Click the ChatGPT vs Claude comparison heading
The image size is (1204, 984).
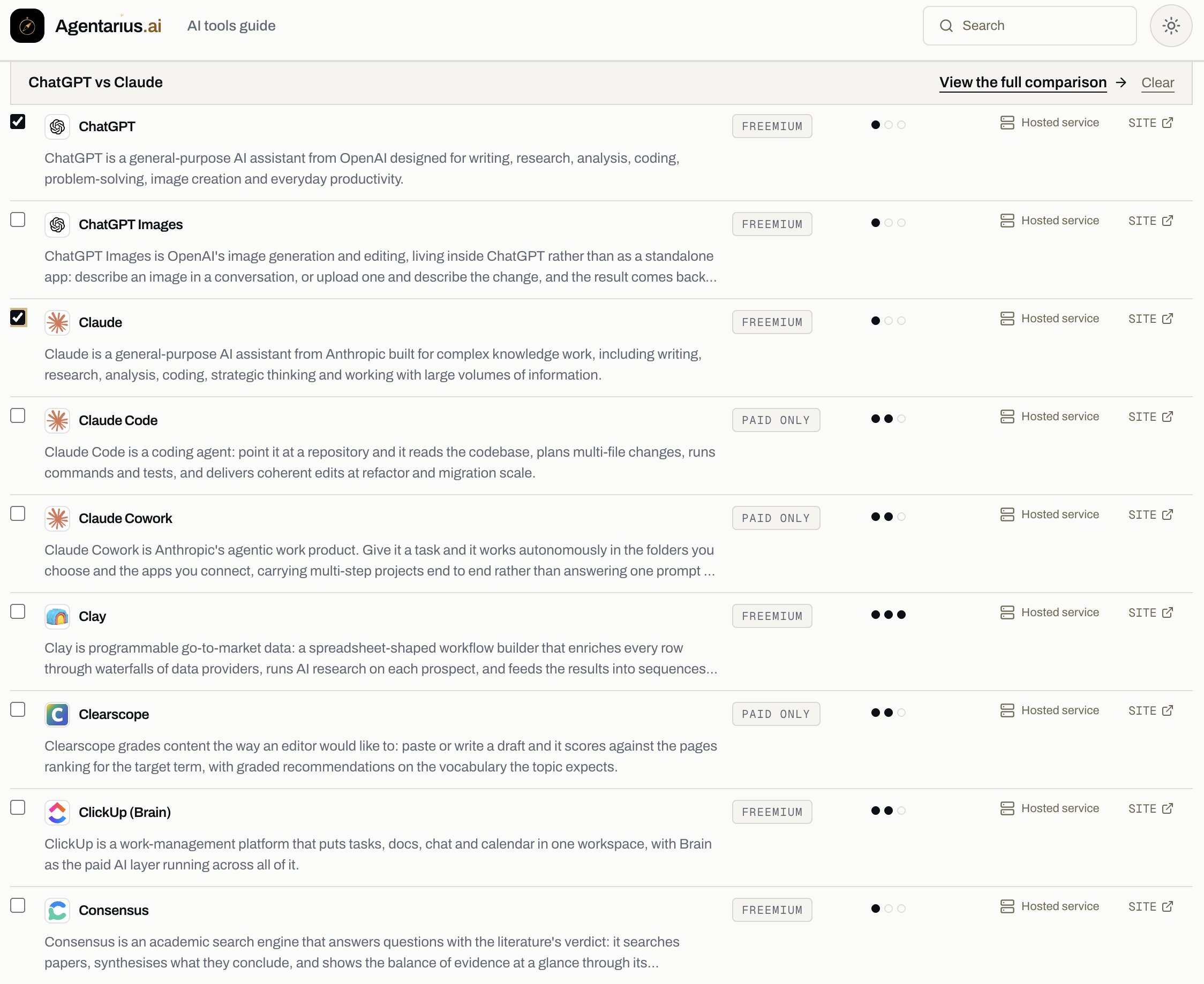pyautogui.click(x=95, y=83)
